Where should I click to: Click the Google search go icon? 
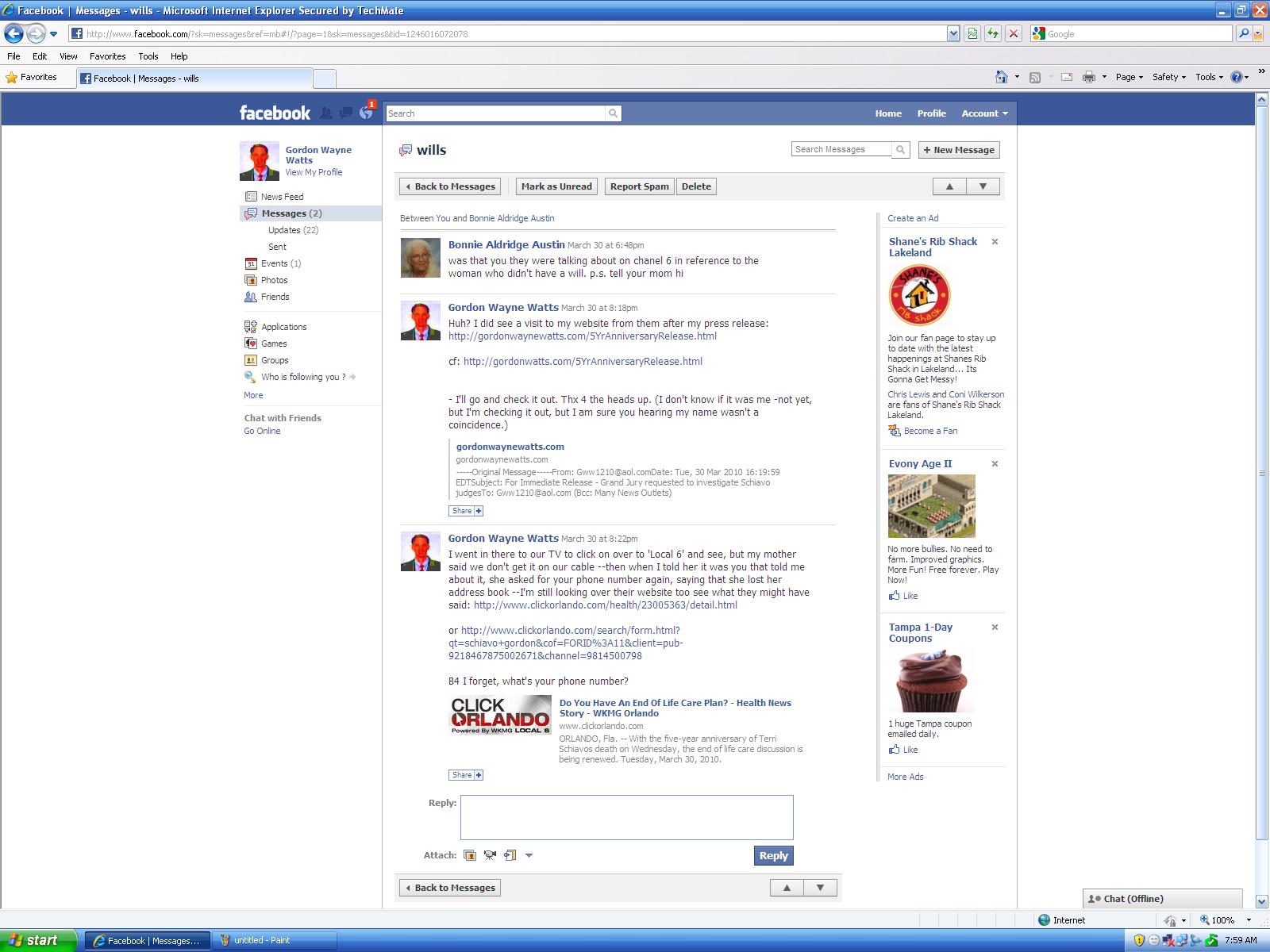[x=1244, y=33]
